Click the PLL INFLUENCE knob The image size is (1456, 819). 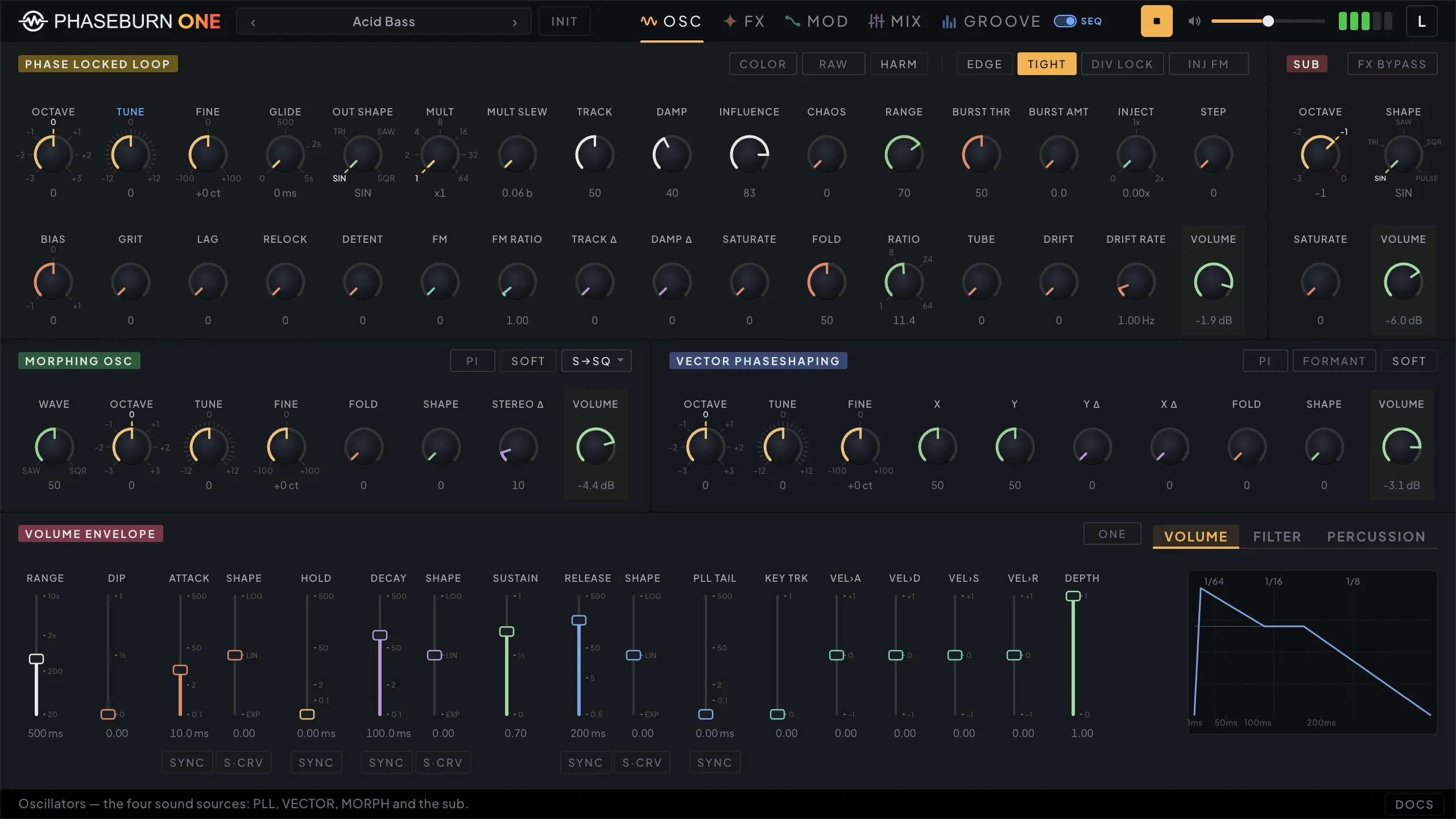pos(749,154)
